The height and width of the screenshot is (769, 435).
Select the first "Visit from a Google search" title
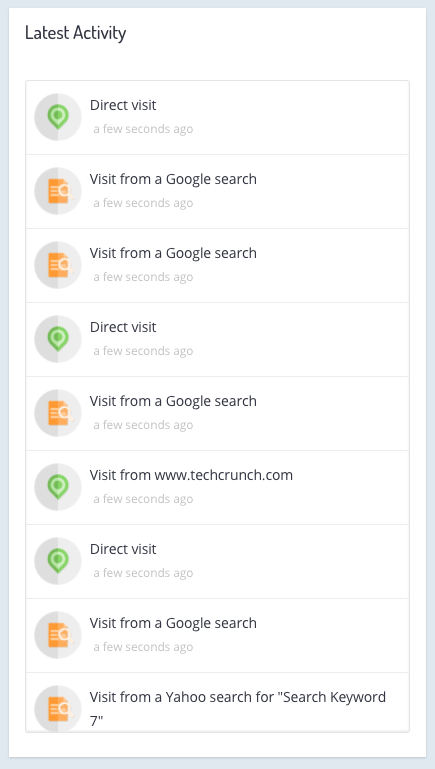pos(173,179)
